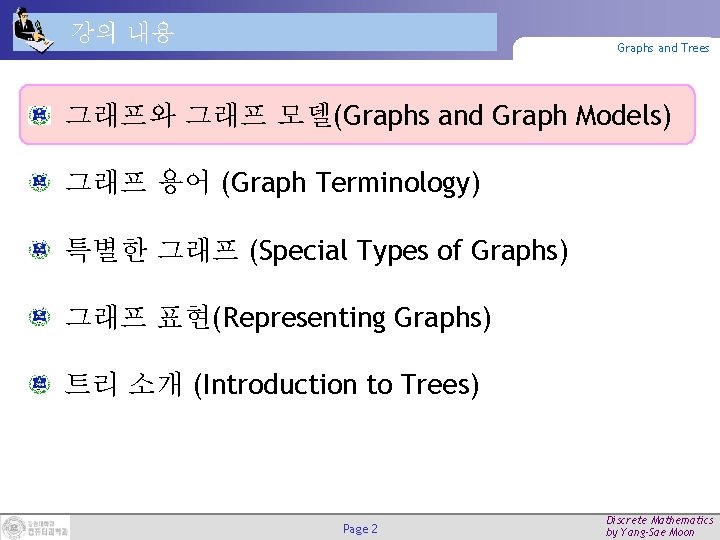Screen dimensions: 720x540
Task: Click the bullet icon beside Graphs and Graph Models
Action: point(39,115)
